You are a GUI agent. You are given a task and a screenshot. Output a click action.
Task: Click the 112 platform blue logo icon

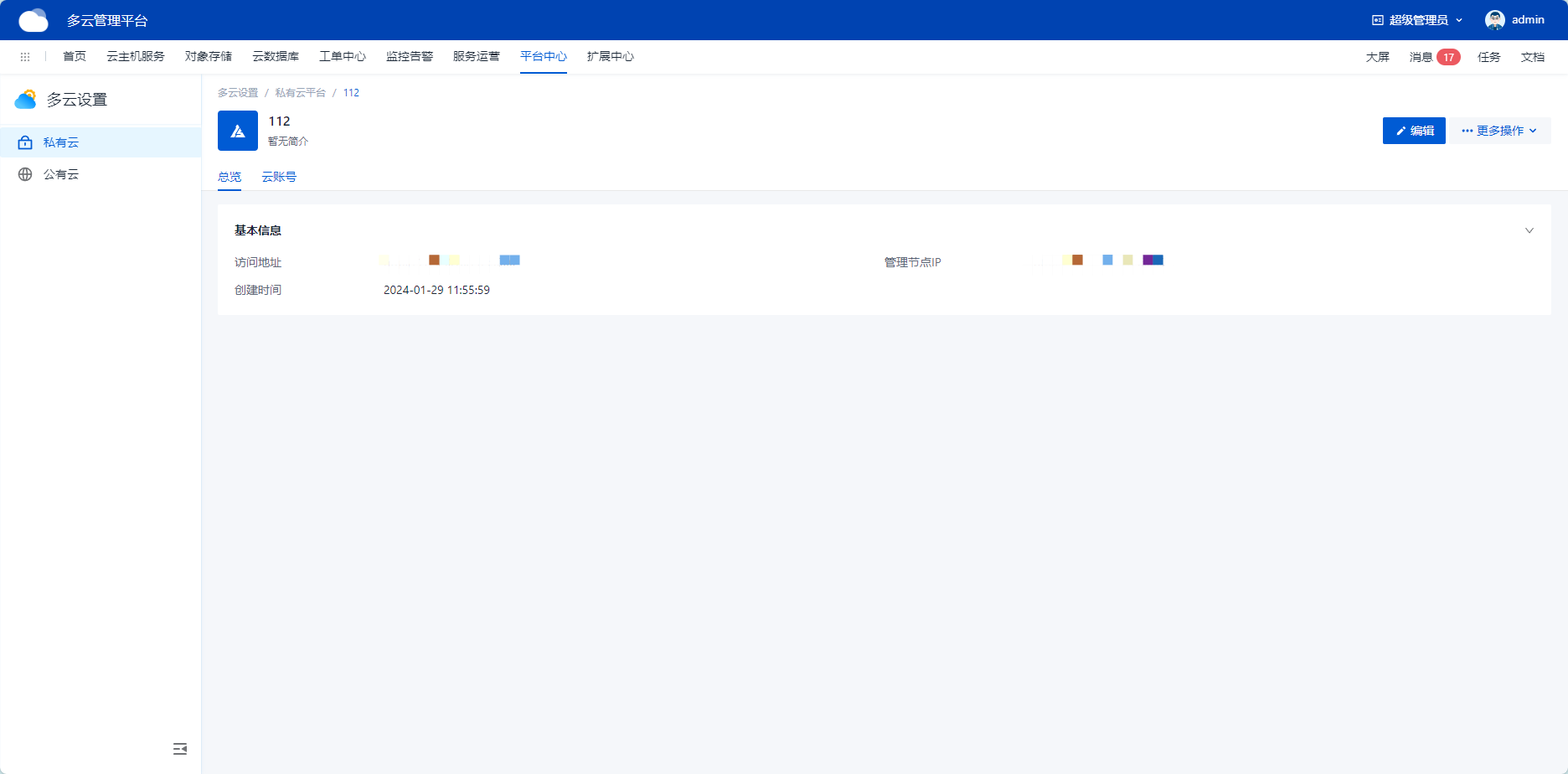(238, 131)
